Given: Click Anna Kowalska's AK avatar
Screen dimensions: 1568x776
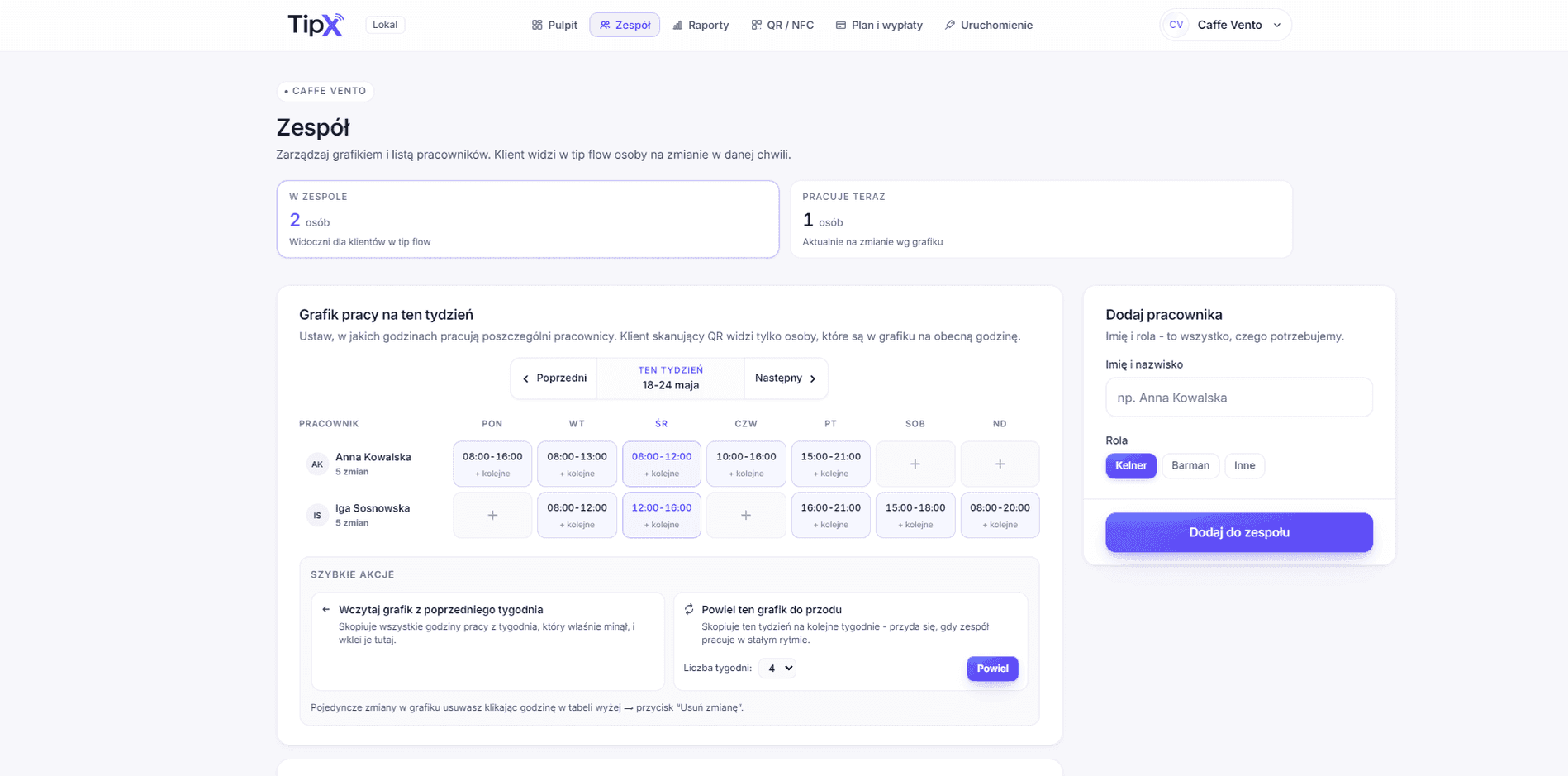Looking at the screenshot, I should (317, 464).
